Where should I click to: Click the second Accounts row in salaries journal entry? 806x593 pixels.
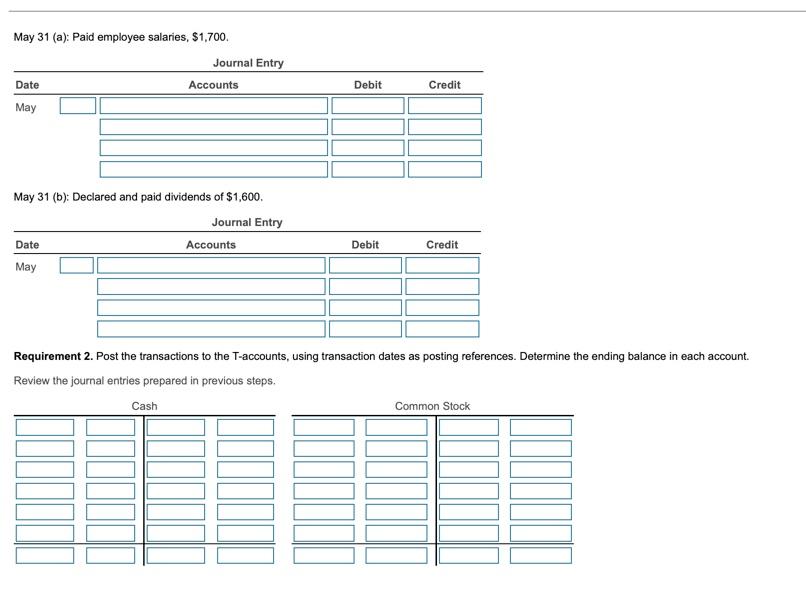point(213,126)
